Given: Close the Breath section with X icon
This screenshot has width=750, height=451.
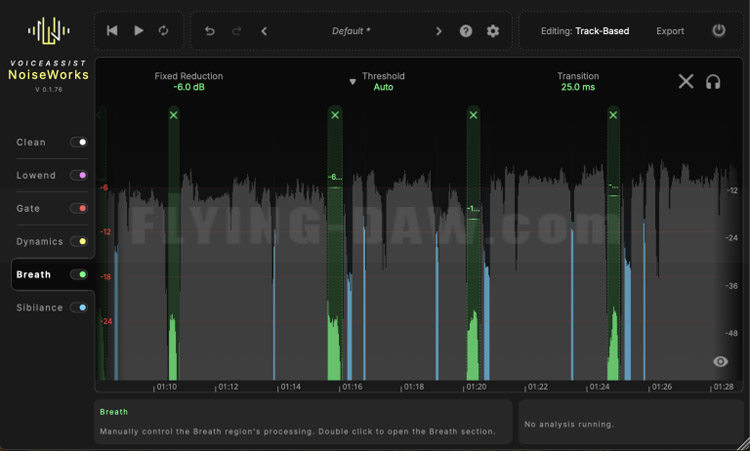Looking at the screenshot, I should [686, 82].
